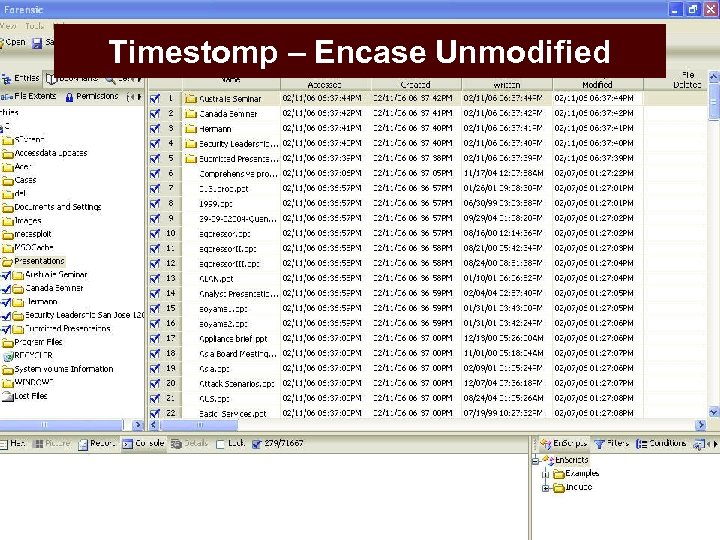Screen dimensions: 720x540
Task: Click the Canada Seminar row folder icon
Action: [x=191, y=114]
